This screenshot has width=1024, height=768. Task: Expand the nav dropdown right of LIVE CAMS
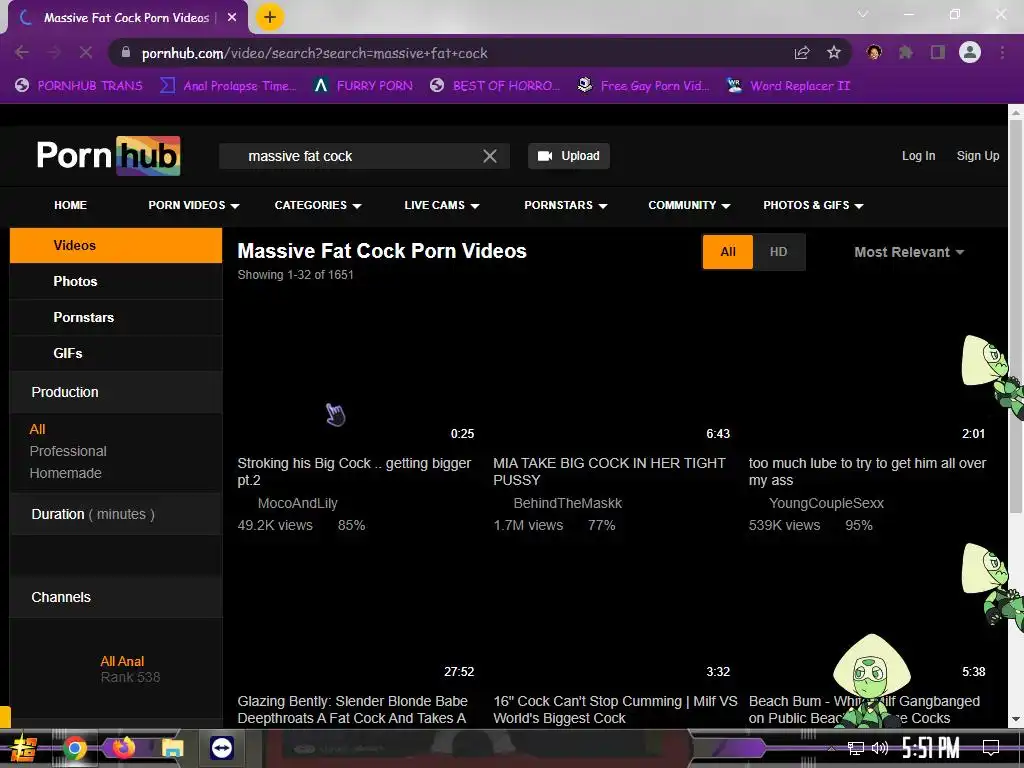566,205
